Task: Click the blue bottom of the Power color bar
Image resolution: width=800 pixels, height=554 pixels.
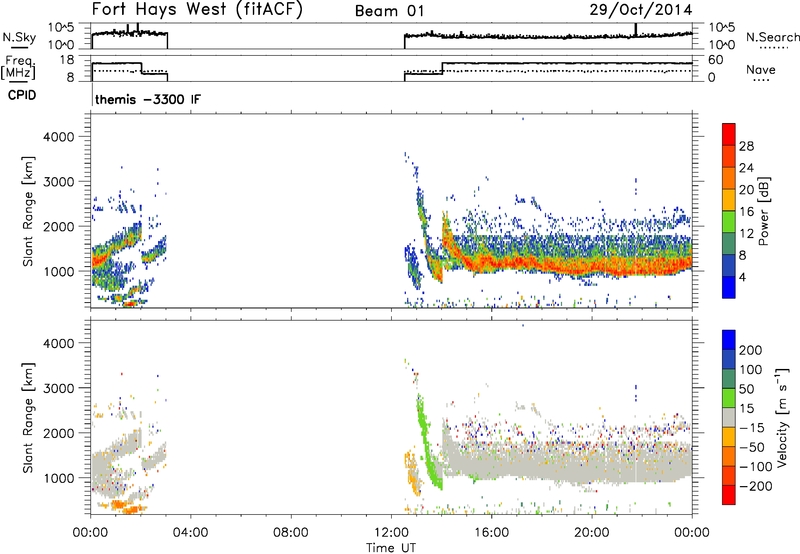Action: tap(729, 287)
